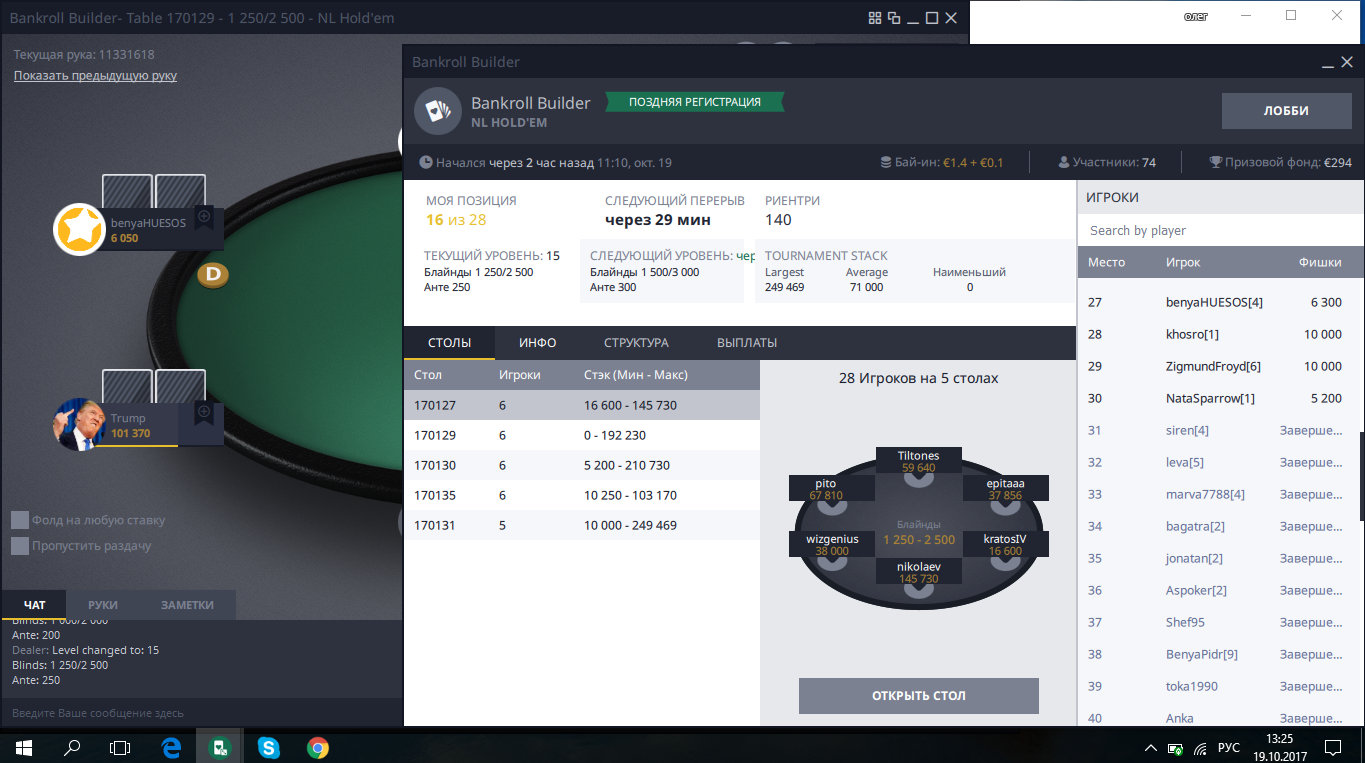Click the ОТКРЫТЬ СТОЛ button
The image size is (1365, 763).
pos(919,696)
